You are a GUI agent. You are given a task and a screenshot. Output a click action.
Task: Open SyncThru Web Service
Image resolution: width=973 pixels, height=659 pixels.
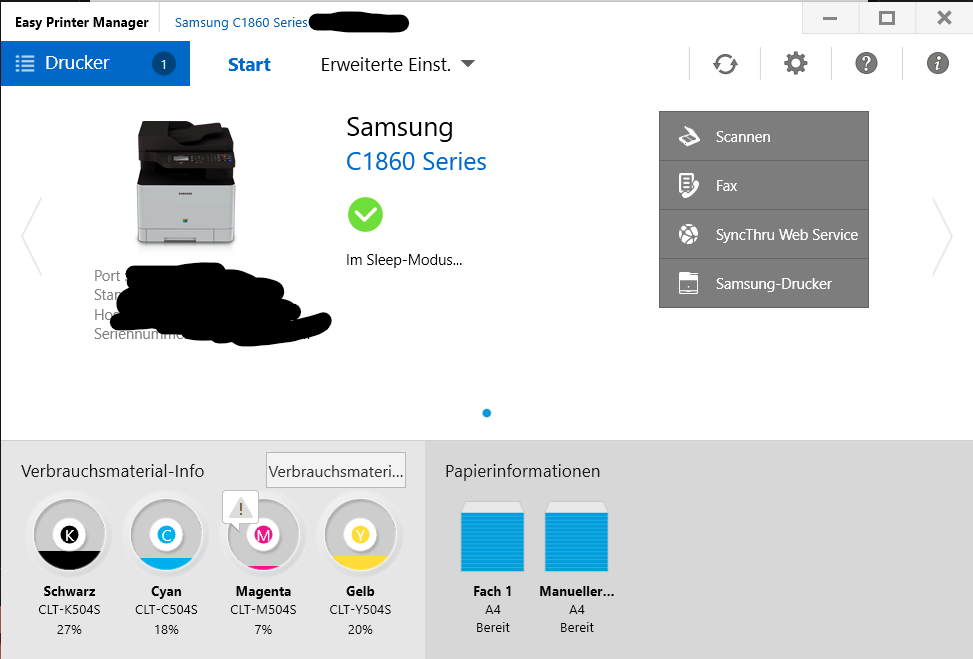[764, 235]
